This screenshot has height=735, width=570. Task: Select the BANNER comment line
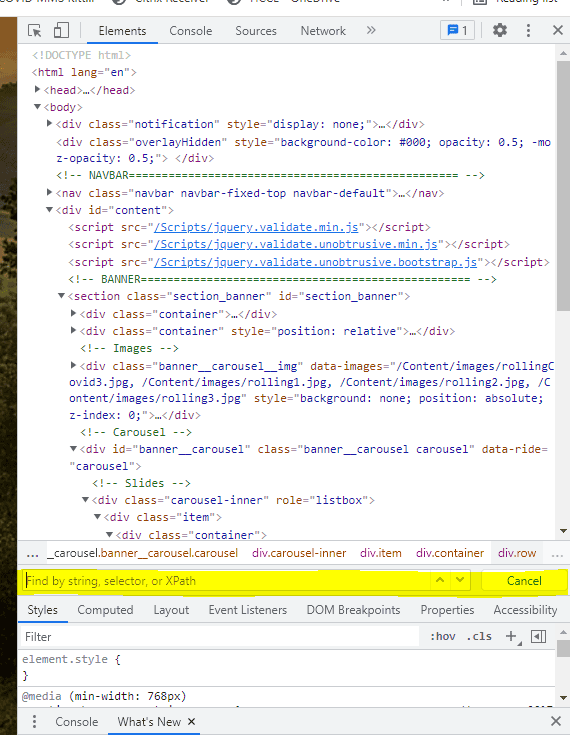282,279
